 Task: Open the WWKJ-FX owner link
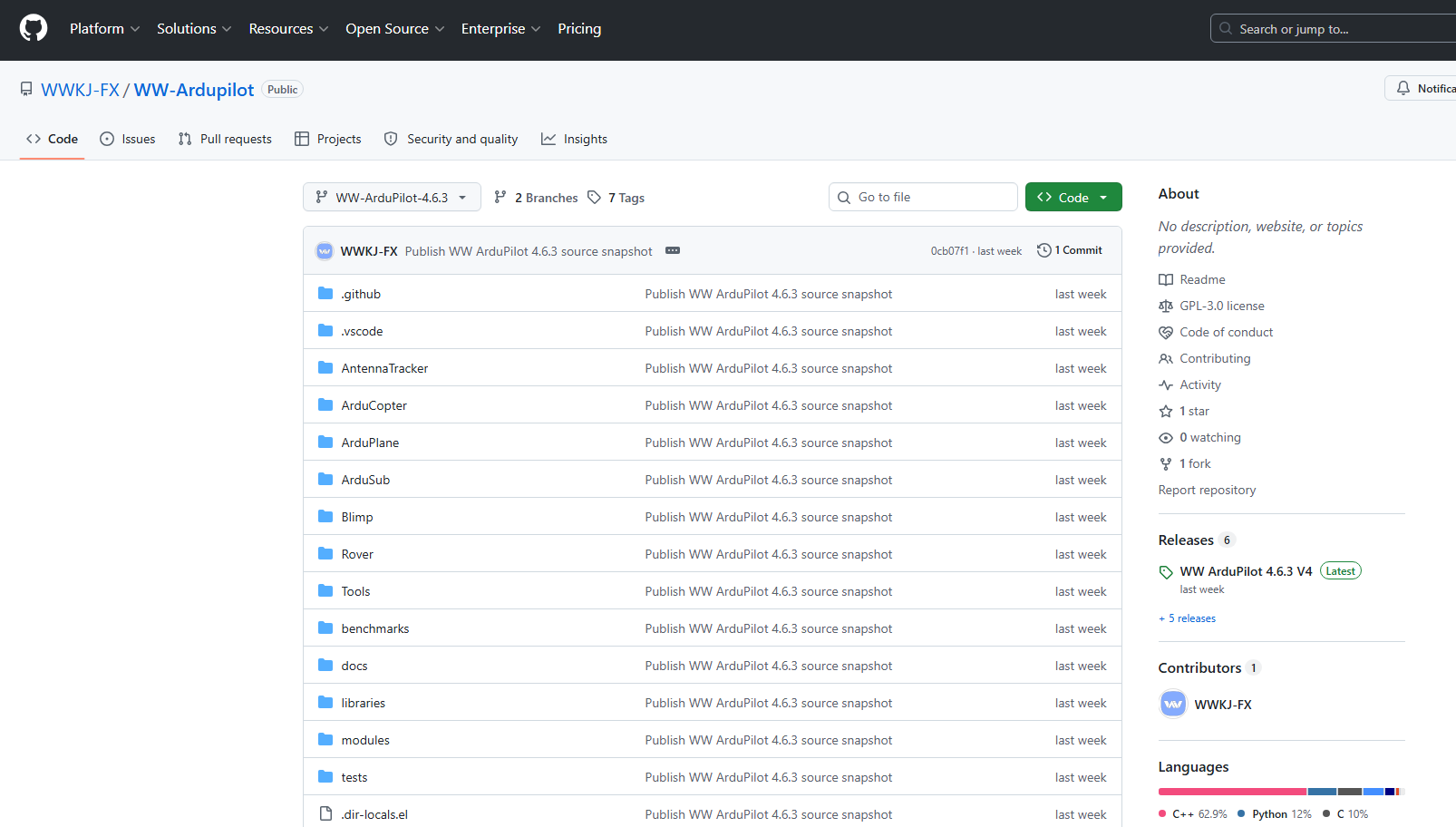click(x=81, y=90)
